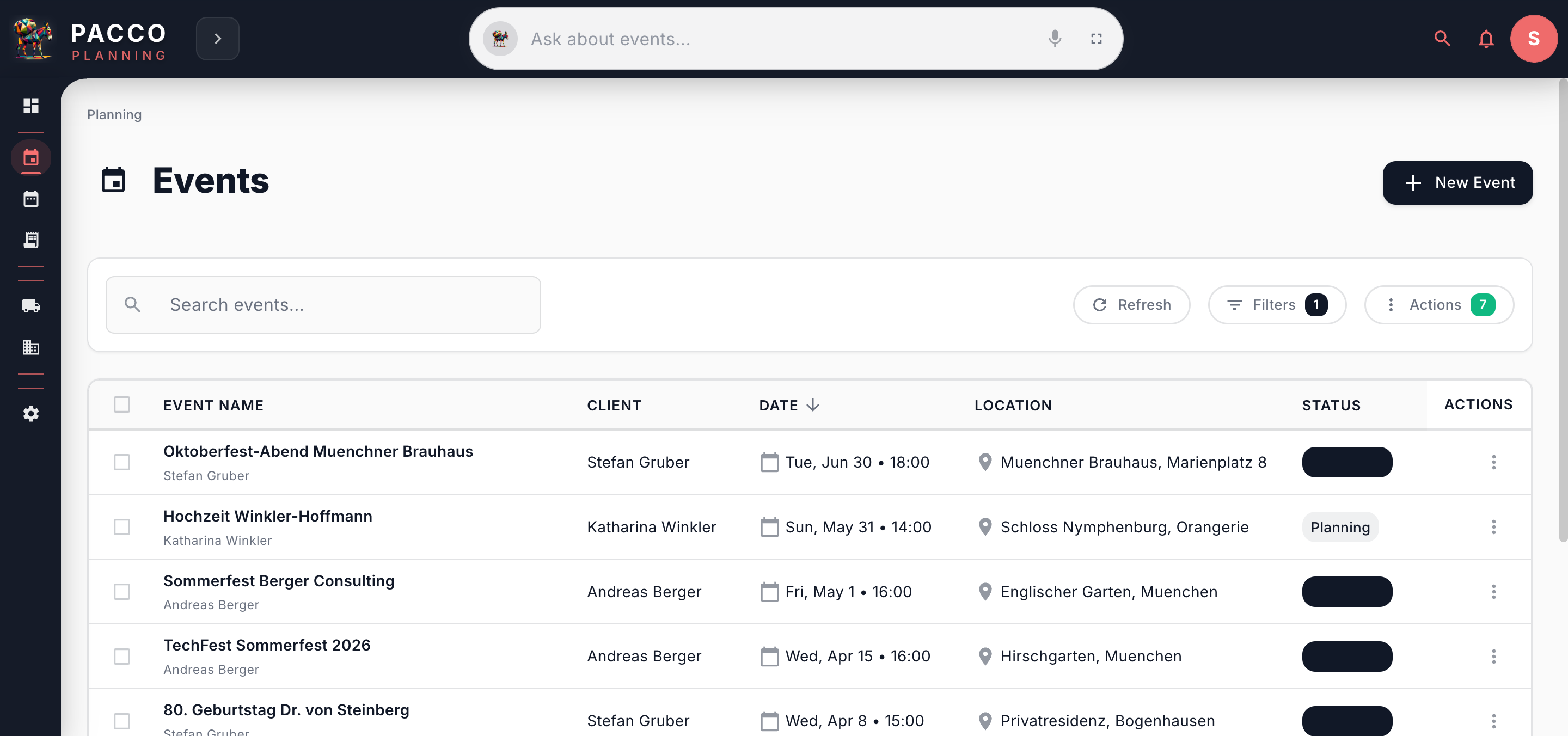The height and width of the screenshot is (736, 1568).
Task: Open row actions for TechFest Sommerfest 2026
Action: pyautogui.click(x=1493, y=657)
